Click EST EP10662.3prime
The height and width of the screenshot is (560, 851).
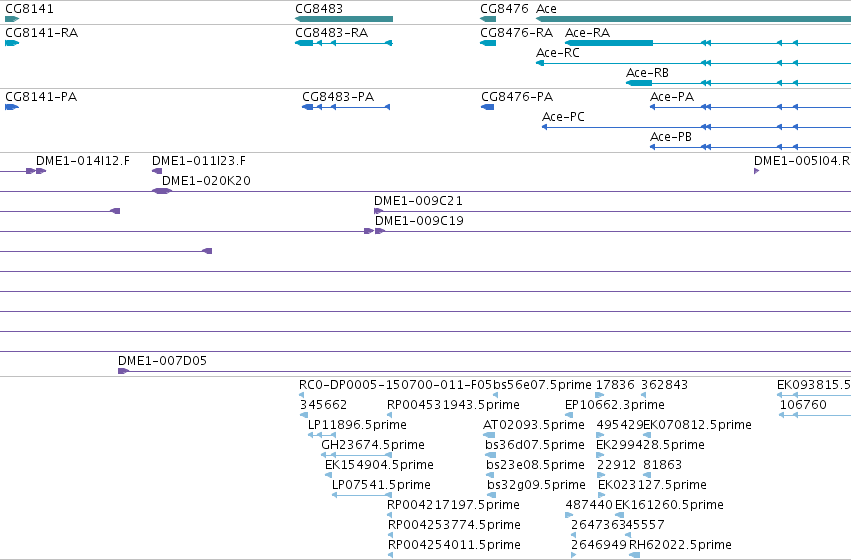(614, 405)
